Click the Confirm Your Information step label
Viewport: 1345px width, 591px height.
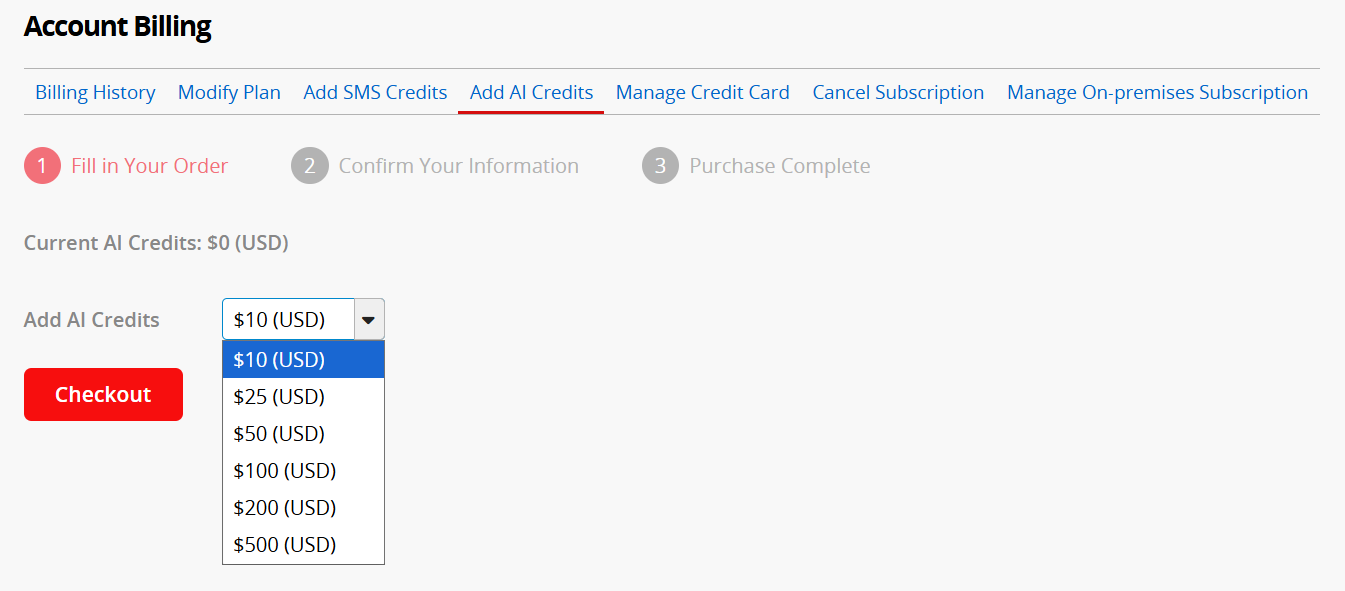pos(458,166)
